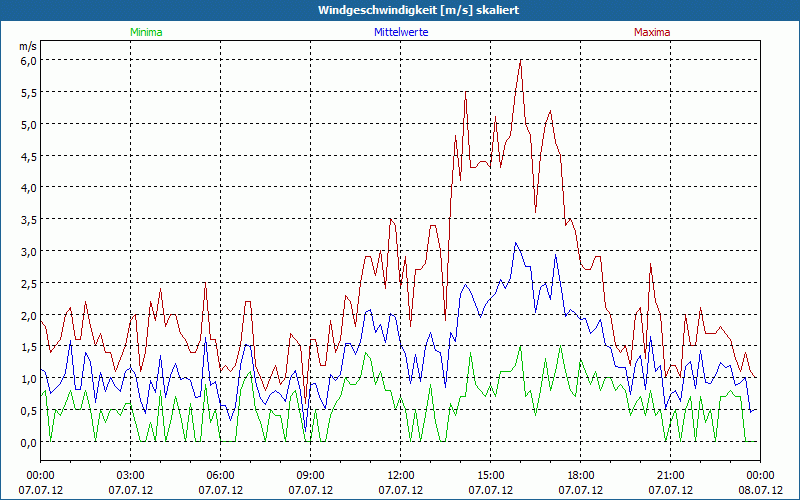This screenshot has width=800, height=500.
Task: Click the m/s unit label
Action: click(x=28, y=46)
